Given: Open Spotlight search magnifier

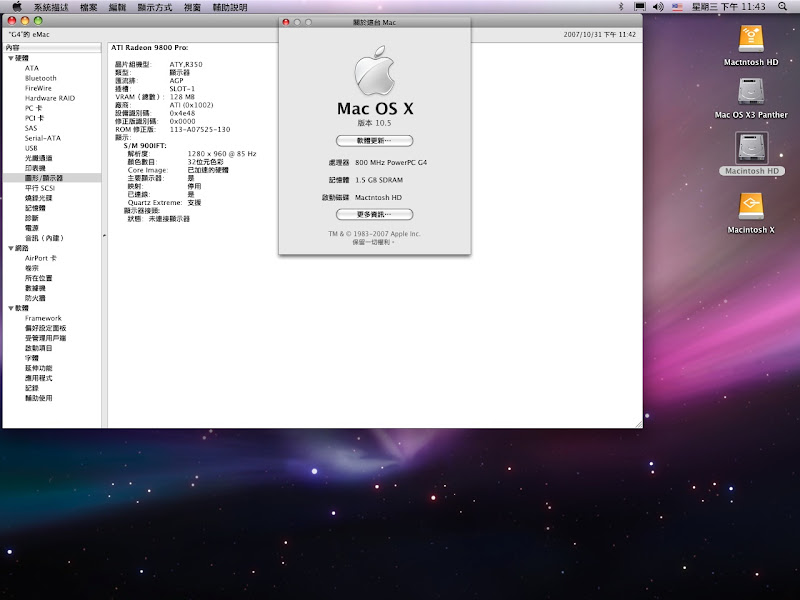Looking at the screenshot, I should tap(782, 7).
